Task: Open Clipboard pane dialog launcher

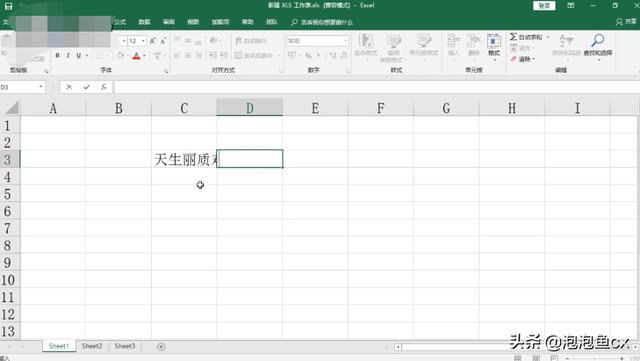Action: point(46,71)
